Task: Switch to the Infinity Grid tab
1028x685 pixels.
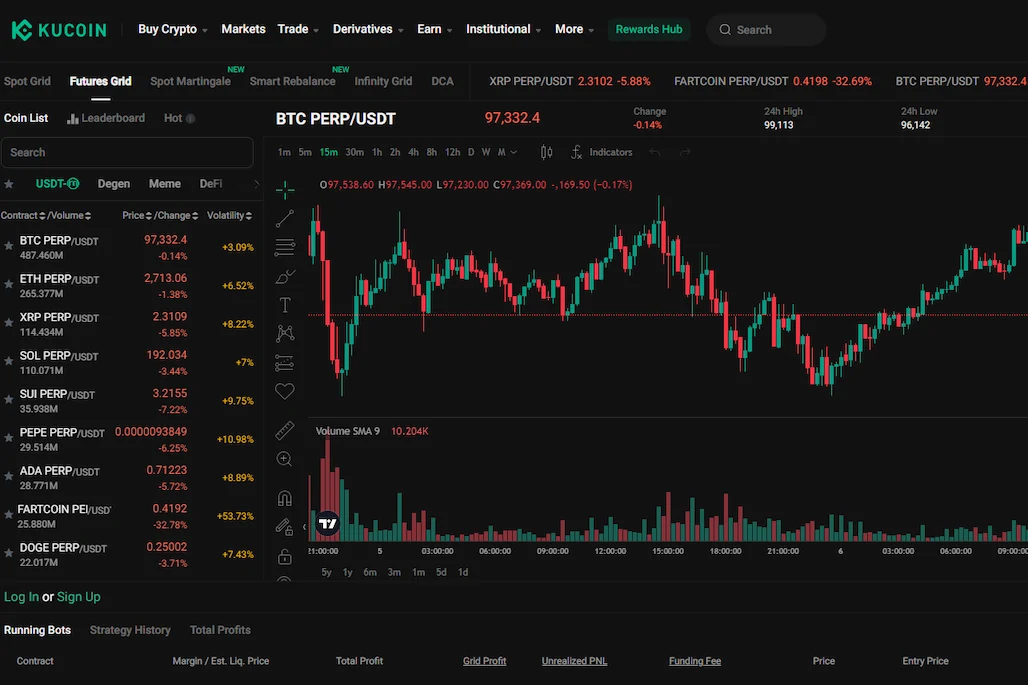Action: click(383, 81)
